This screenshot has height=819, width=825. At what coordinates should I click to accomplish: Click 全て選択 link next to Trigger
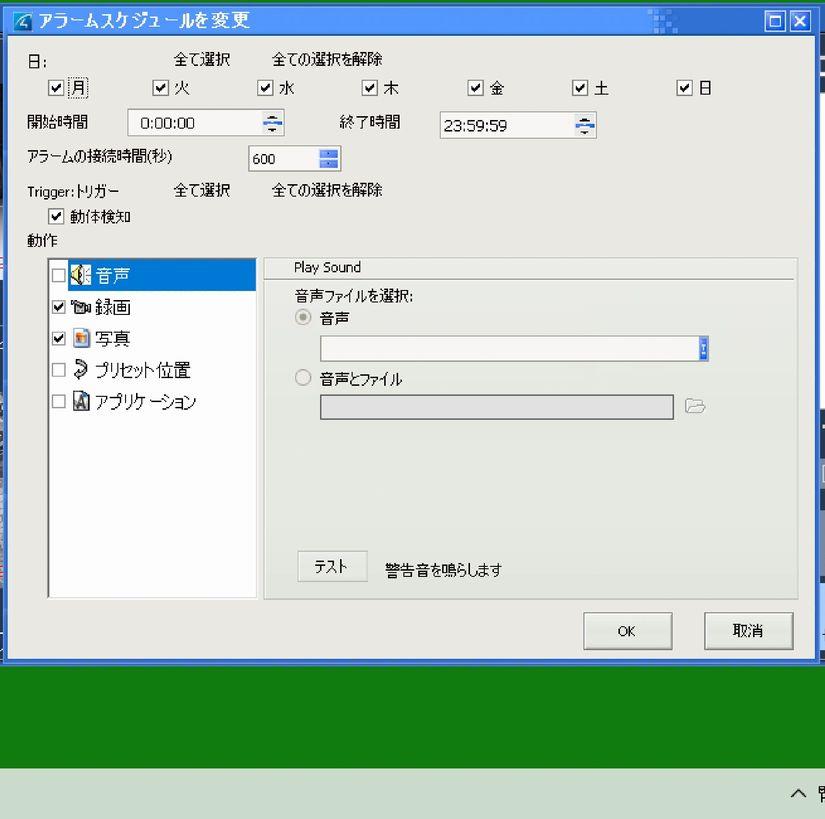click(202, 190)
